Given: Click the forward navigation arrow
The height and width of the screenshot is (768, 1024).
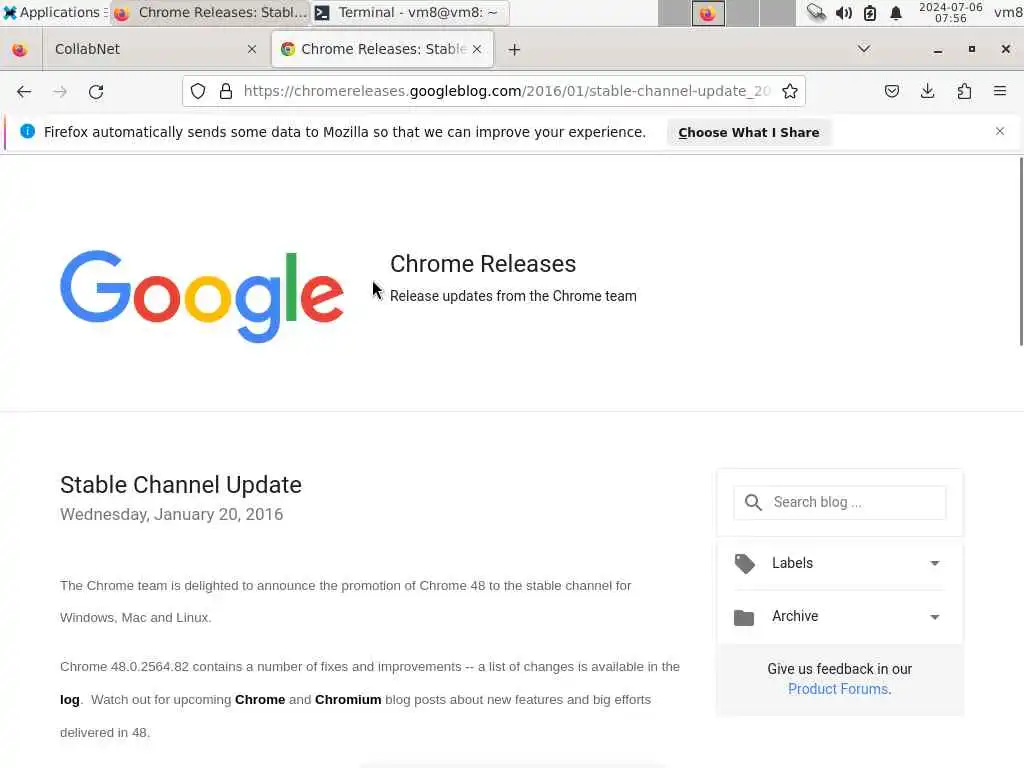Looking at the screenshot, I should pos(60,91).
